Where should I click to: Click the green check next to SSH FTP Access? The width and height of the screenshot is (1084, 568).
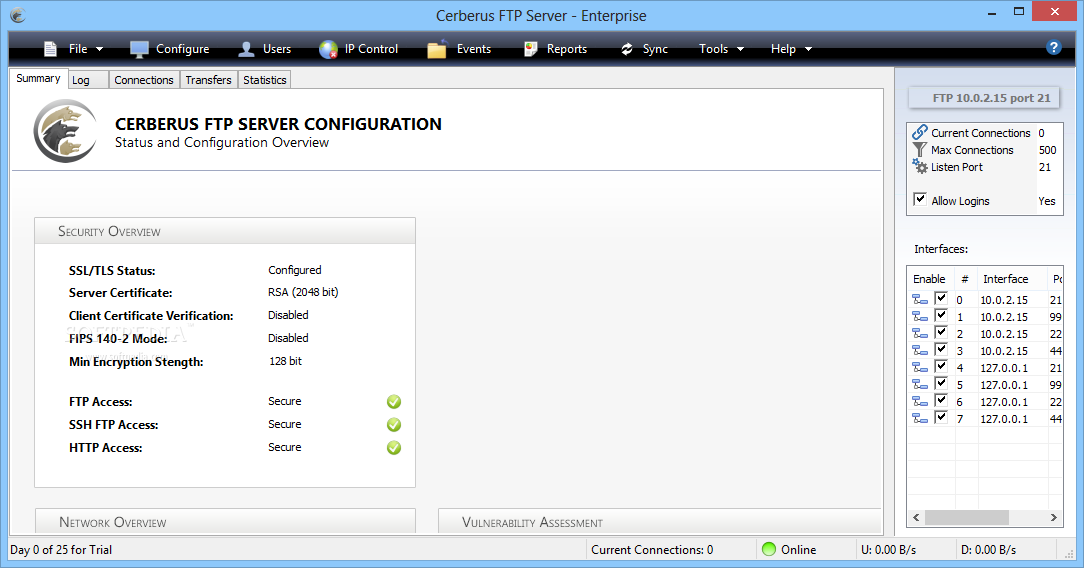(394, 424)
